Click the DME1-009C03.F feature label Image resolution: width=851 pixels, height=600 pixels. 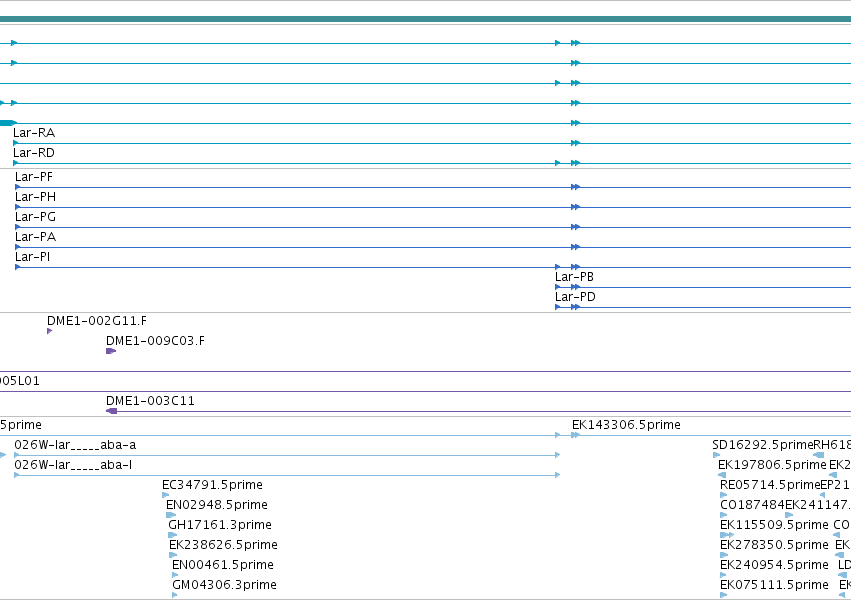[x=155, y=341]
